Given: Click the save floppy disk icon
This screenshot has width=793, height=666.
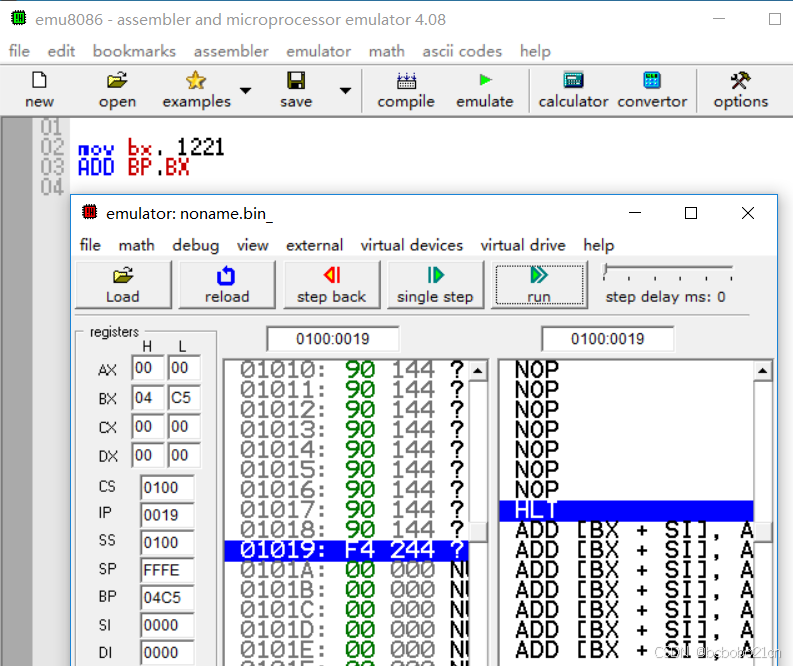Looking at the screenshot, I should tap(296, 80).
